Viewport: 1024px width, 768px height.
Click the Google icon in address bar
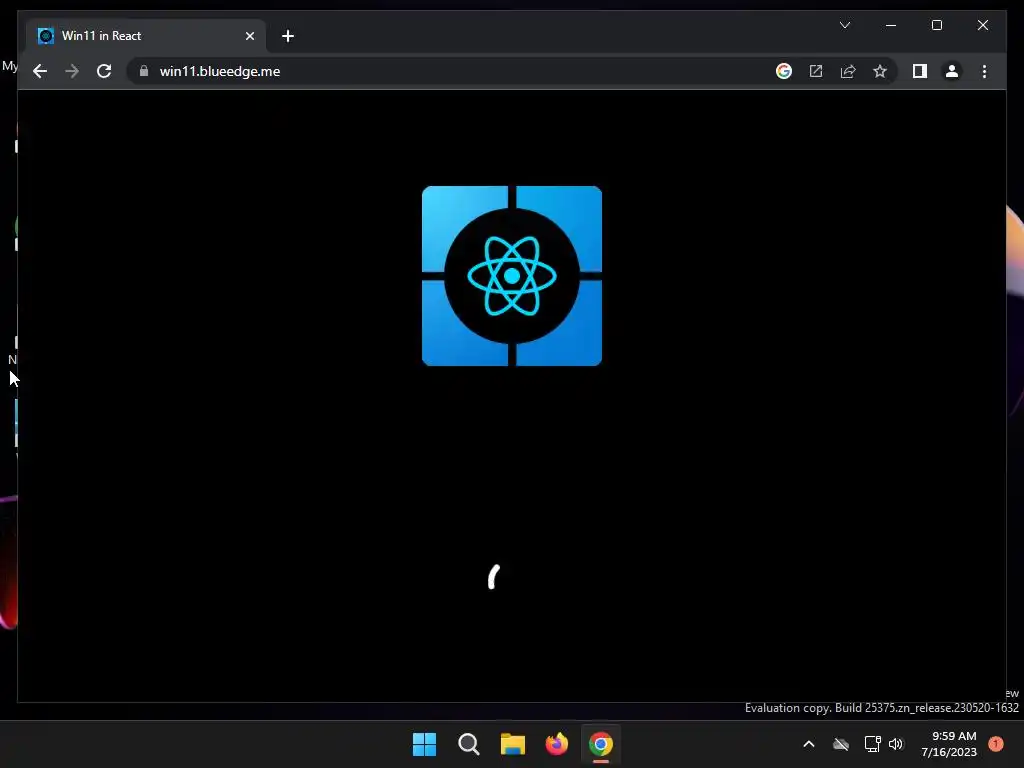pyautogui.click(x=784, y=71)
